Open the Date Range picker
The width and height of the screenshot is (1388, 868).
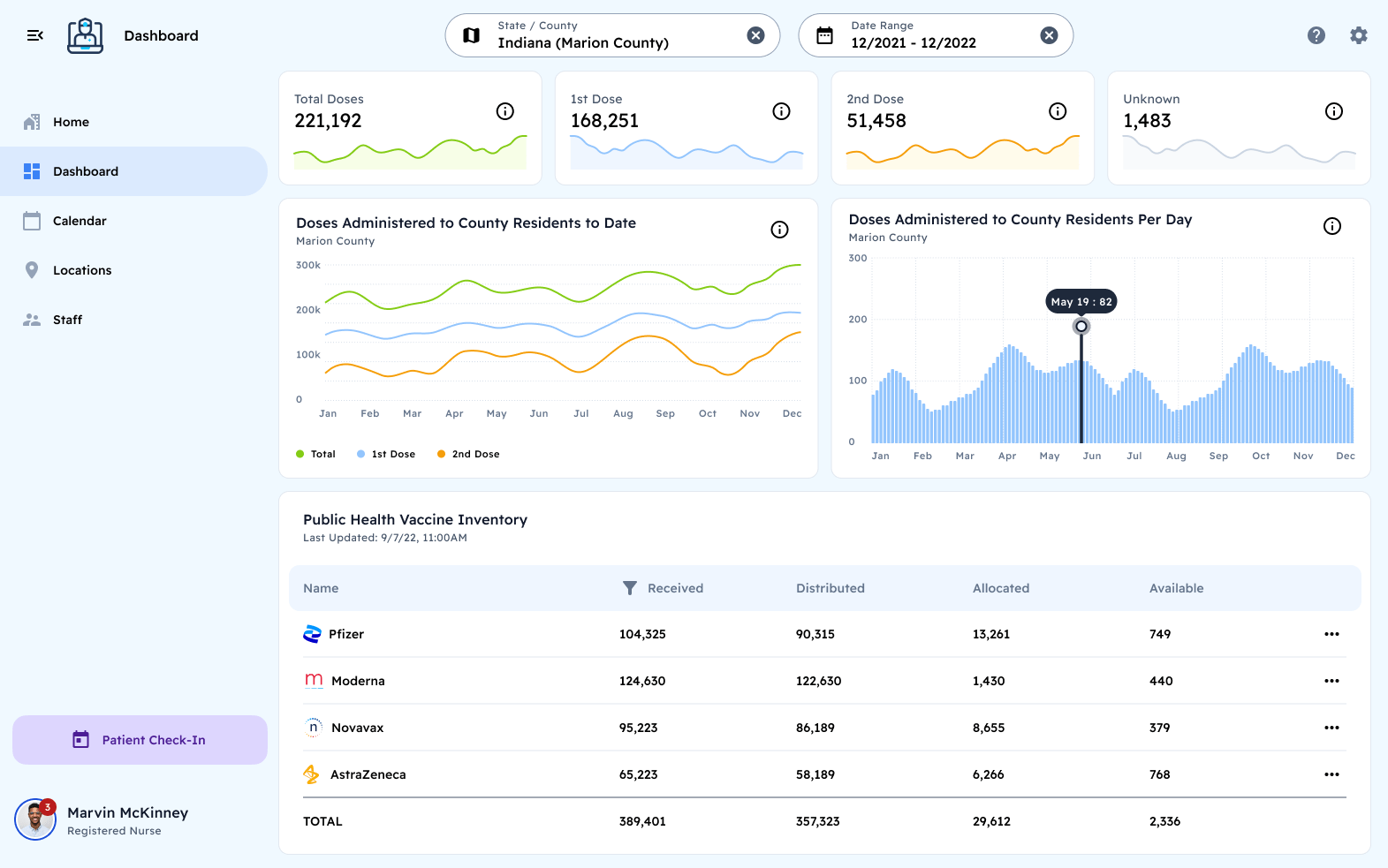[x=919, y=35]
